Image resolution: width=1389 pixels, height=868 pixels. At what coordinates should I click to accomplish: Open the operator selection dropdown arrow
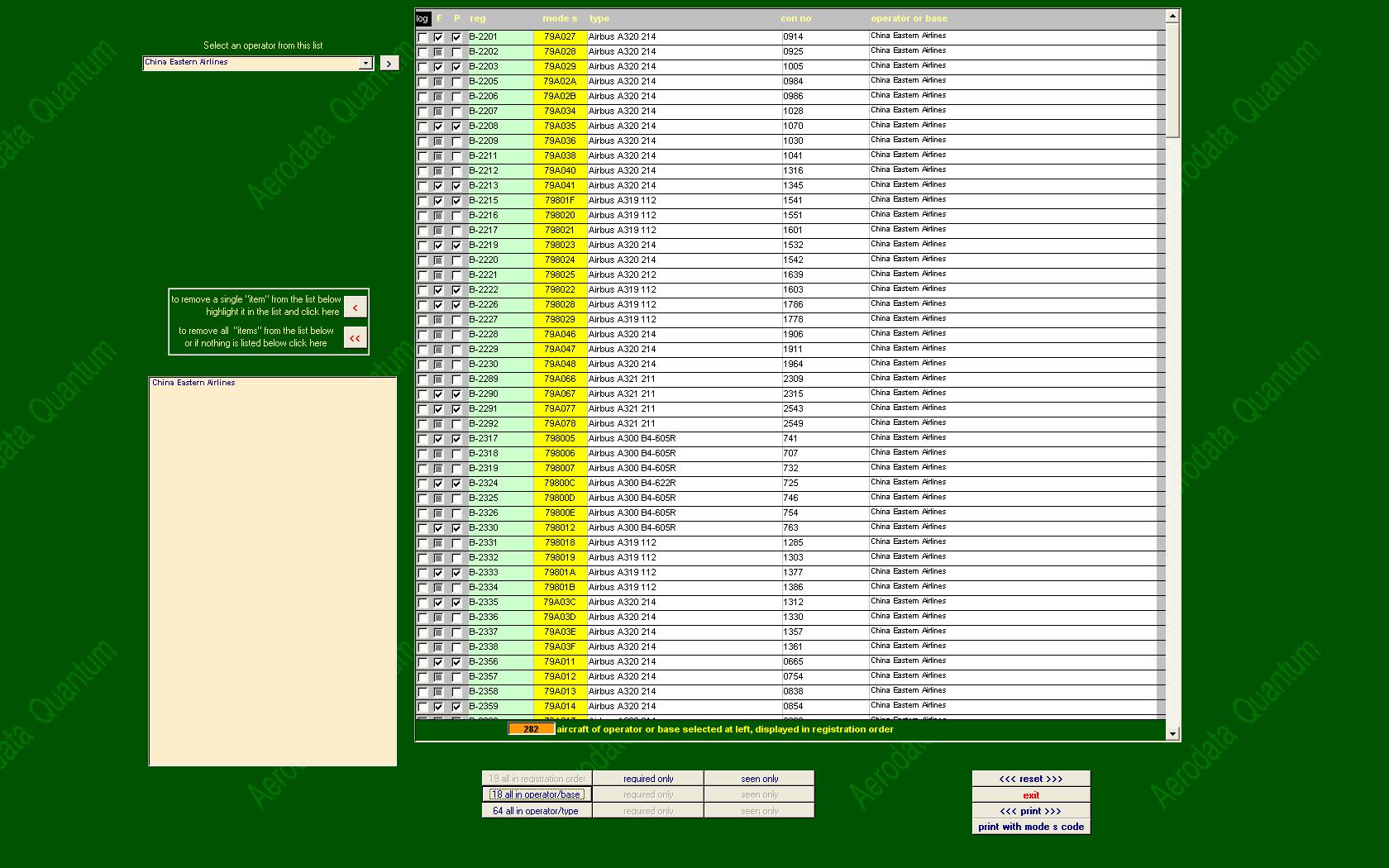click(x=365, y=64)
